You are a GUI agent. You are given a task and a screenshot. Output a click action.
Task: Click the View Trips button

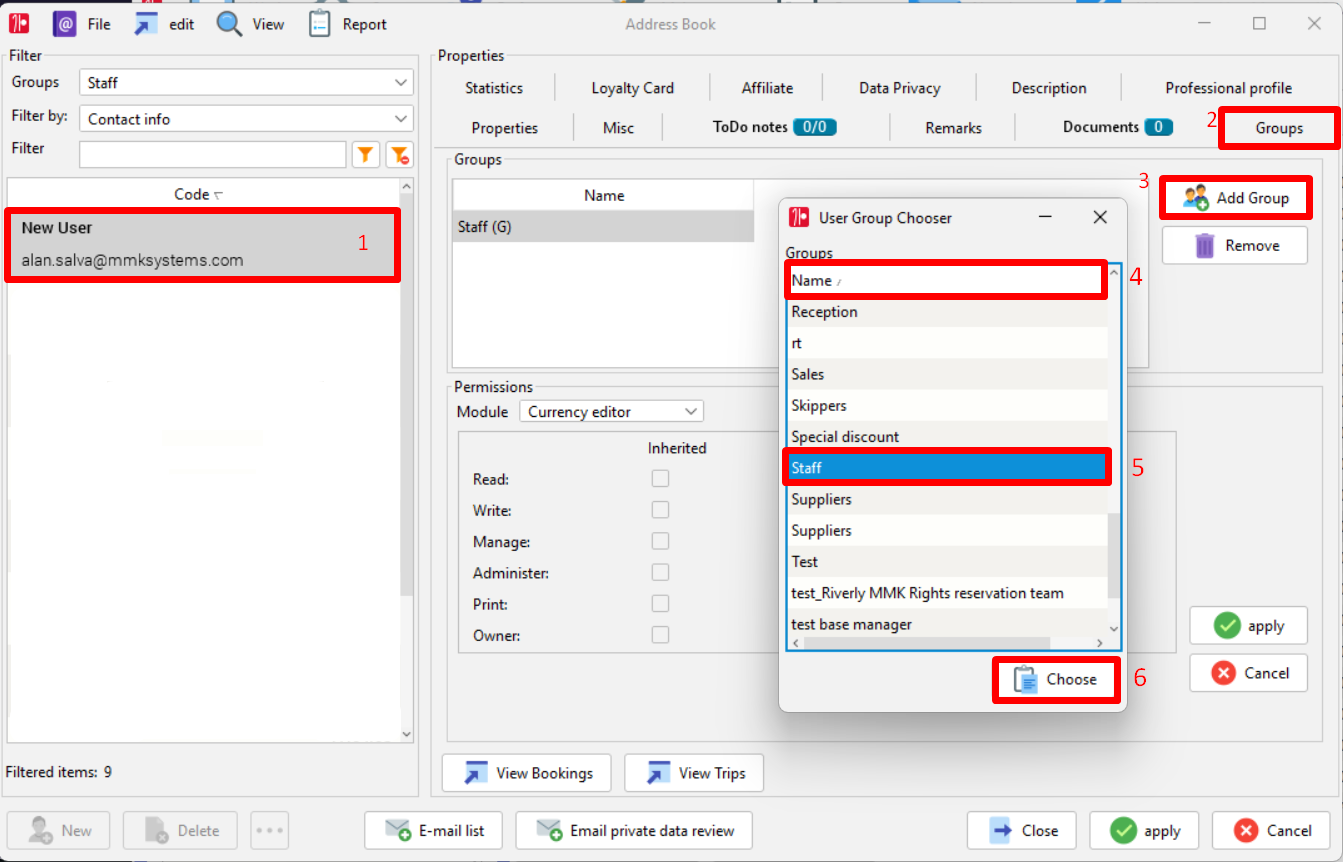click(693, 773)
